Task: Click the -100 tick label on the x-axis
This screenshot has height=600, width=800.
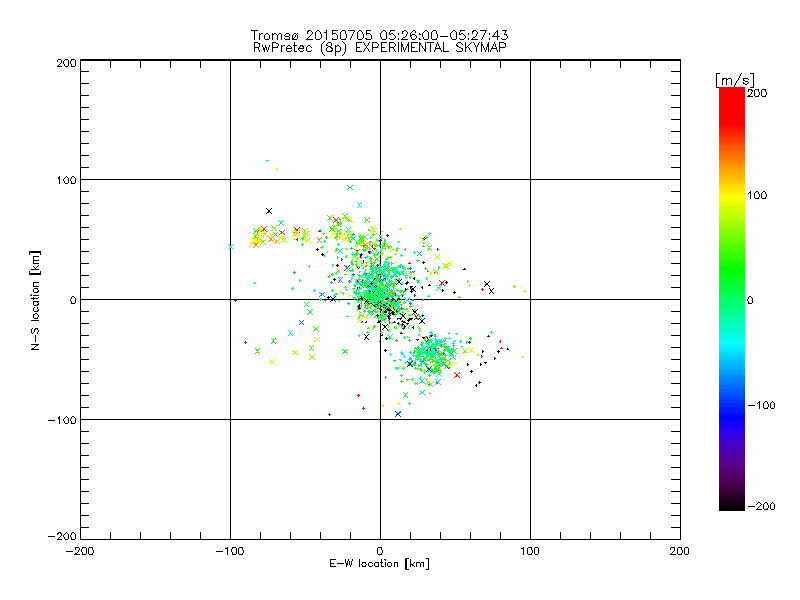Action: [x=229, y=551]
